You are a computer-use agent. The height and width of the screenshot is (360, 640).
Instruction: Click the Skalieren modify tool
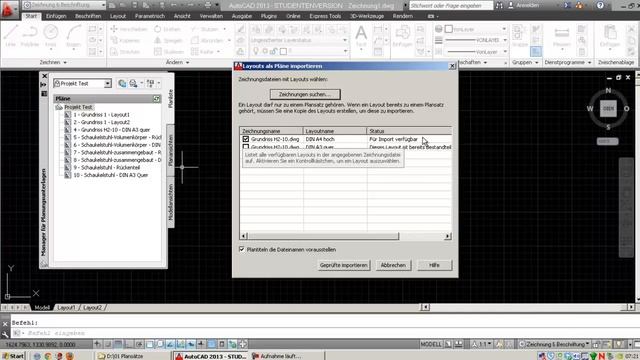coord(169,52)
